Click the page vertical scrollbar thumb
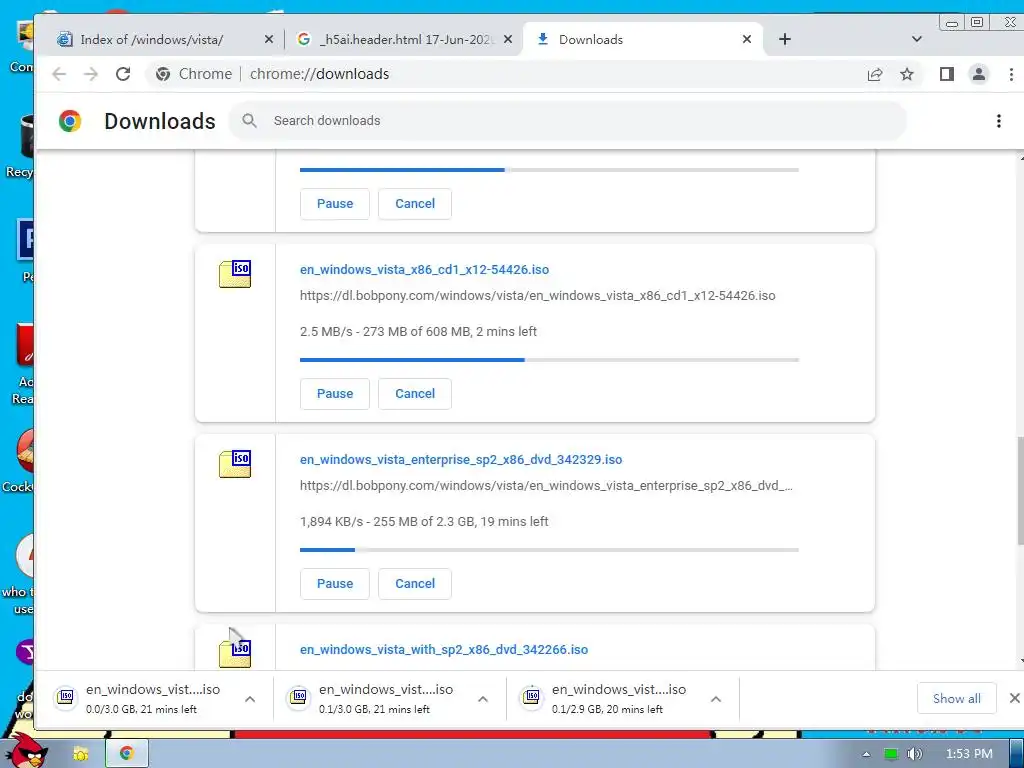Image resolution: width=1024 pixels, height=768 pixels. 1020,490
